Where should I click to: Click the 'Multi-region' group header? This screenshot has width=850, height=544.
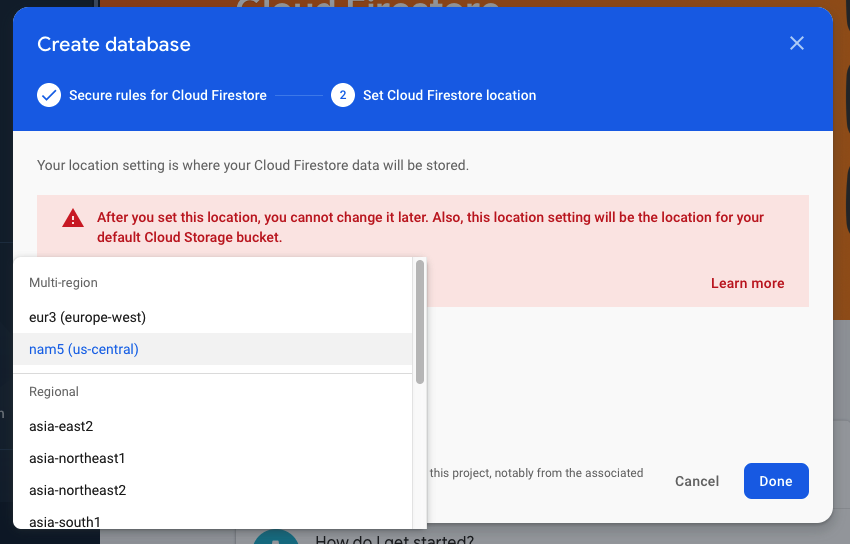(x=63, y=283)
